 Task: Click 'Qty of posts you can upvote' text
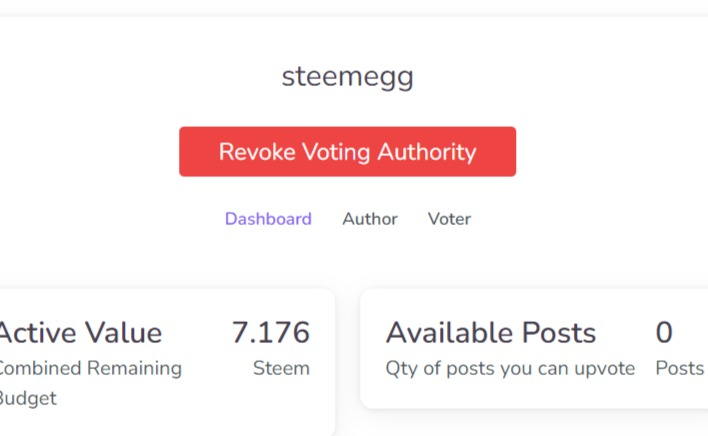click(x=510, y=368)
